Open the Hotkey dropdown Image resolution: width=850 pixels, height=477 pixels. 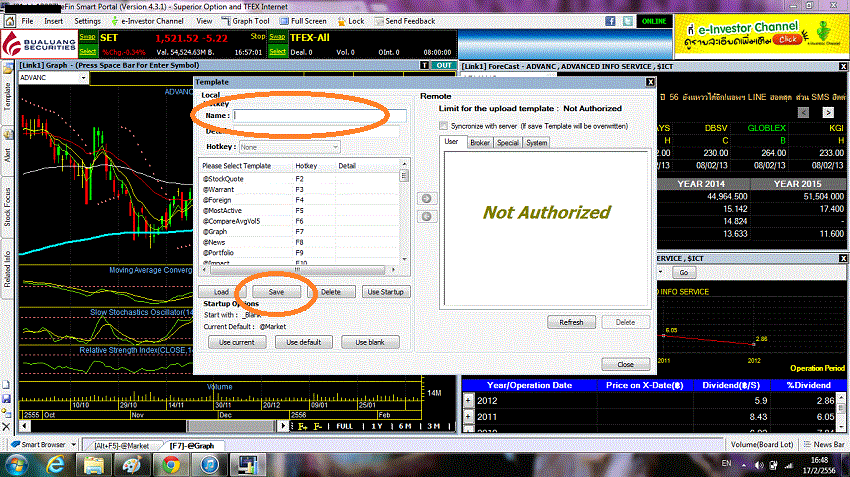click(x=289, y=147)
